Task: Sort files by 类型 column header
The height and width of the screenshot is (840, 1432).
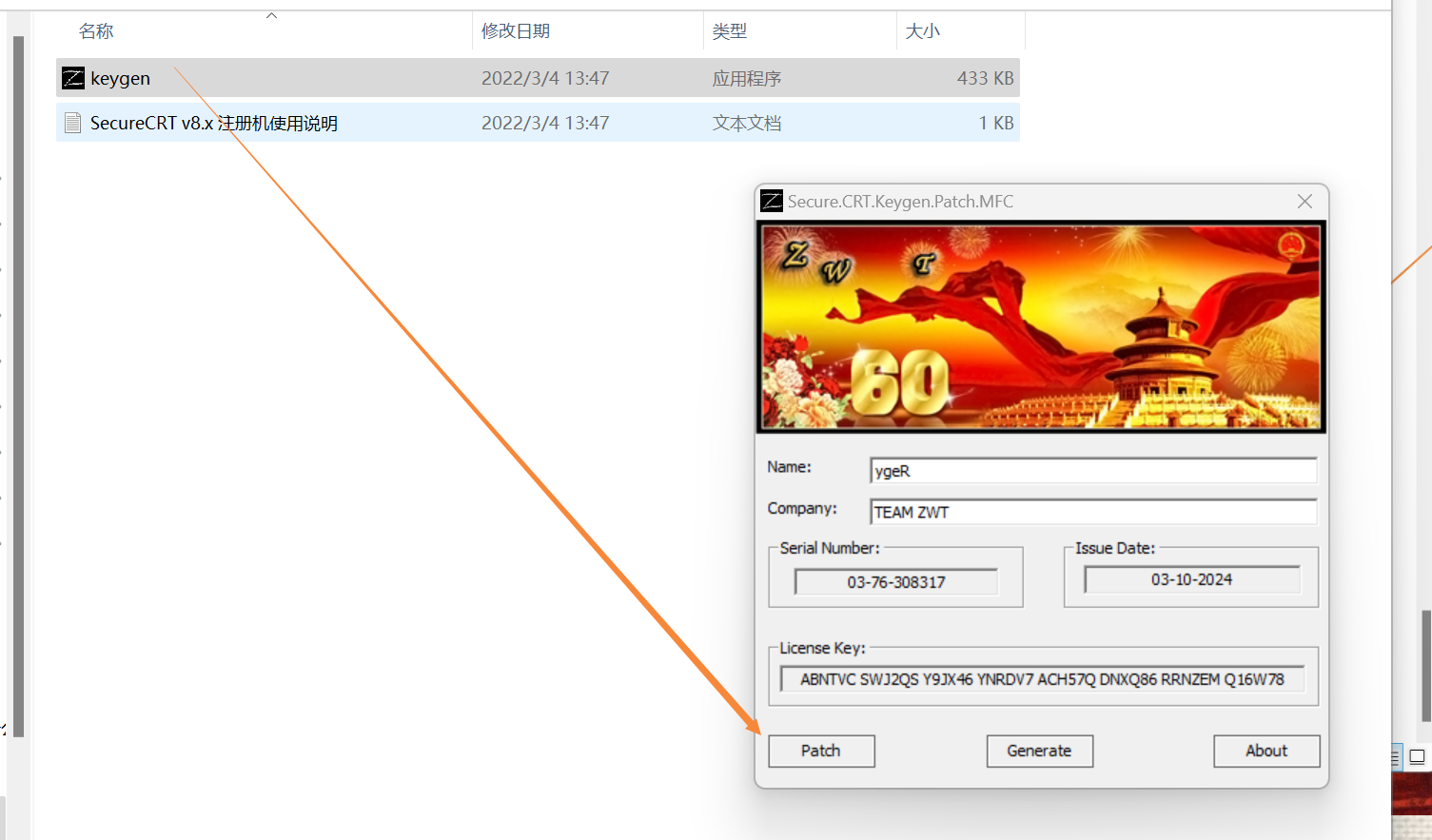Action: pyautogui.click(x=730, y=31)
